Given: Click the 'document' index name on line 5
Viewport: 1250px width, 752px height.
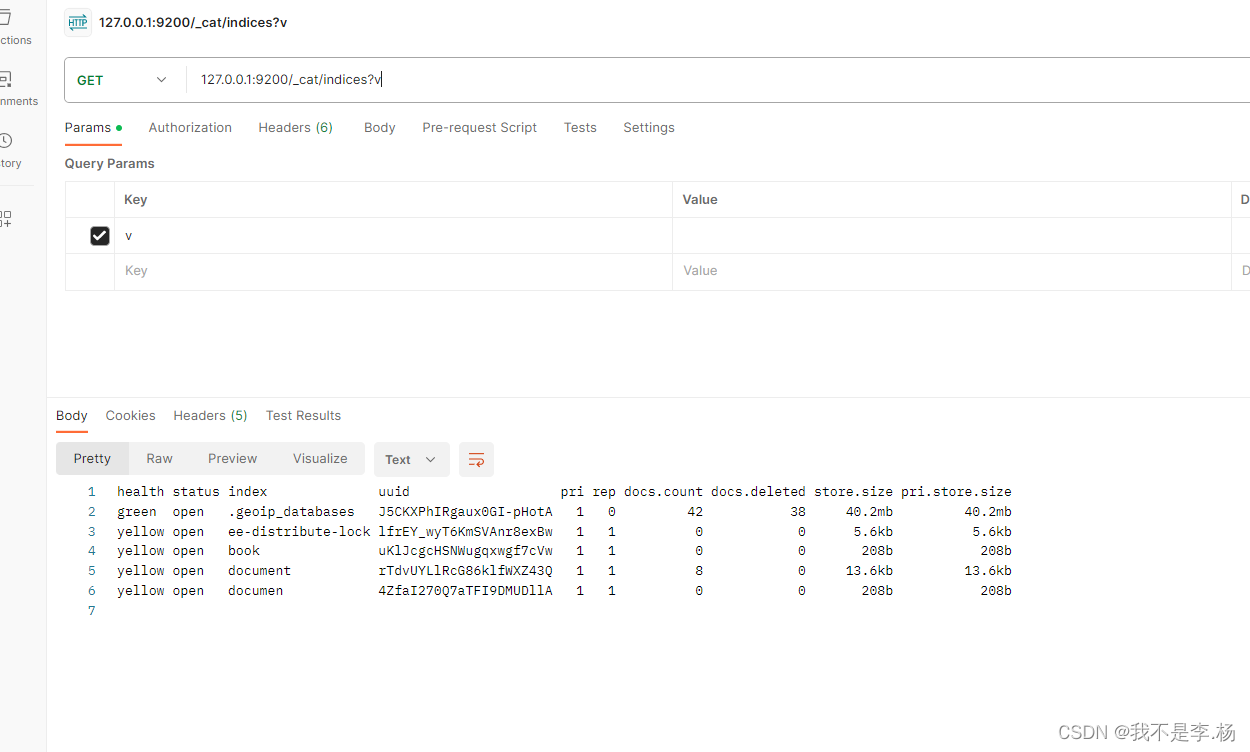Looking at the screenshot, I should (260, 571).
